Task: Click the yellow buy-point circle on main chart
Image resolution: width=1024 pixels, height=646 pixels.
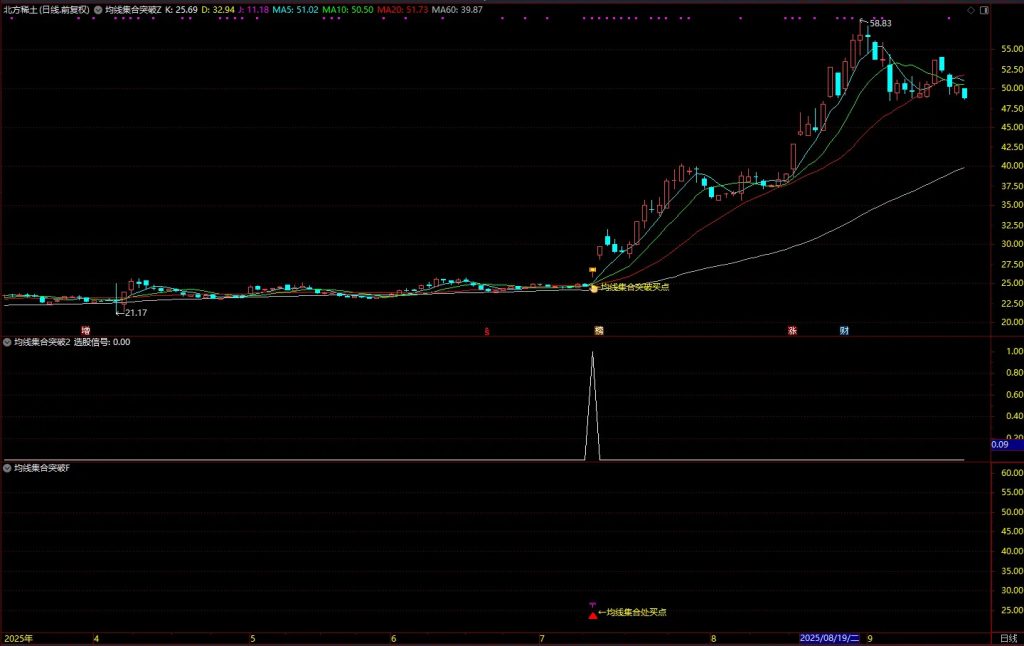Action: pyautogui.click(x=594, y=288)
